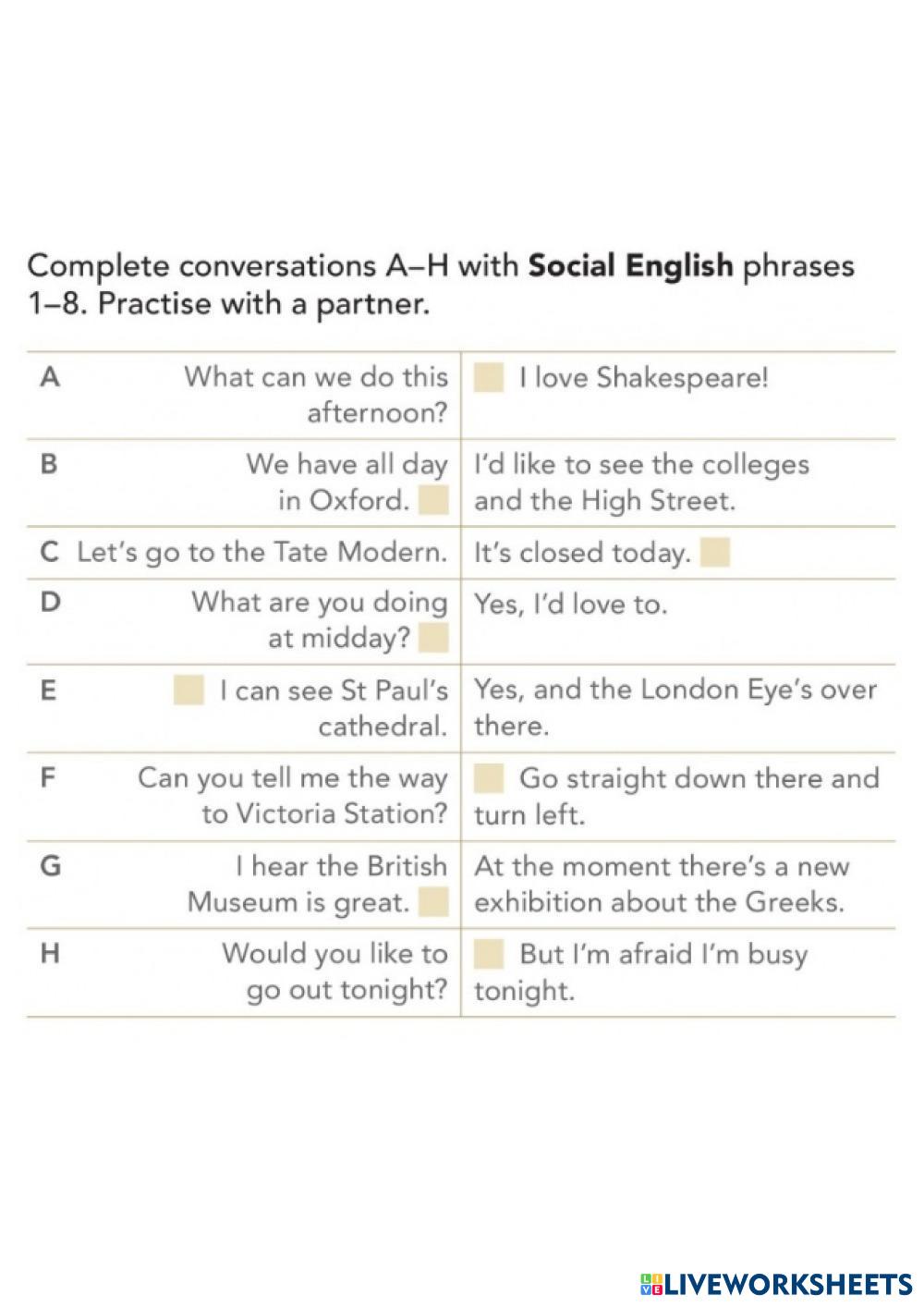Click the Liveworksheets colored logo icon
924x1307 pixels.
(650, 1283)
